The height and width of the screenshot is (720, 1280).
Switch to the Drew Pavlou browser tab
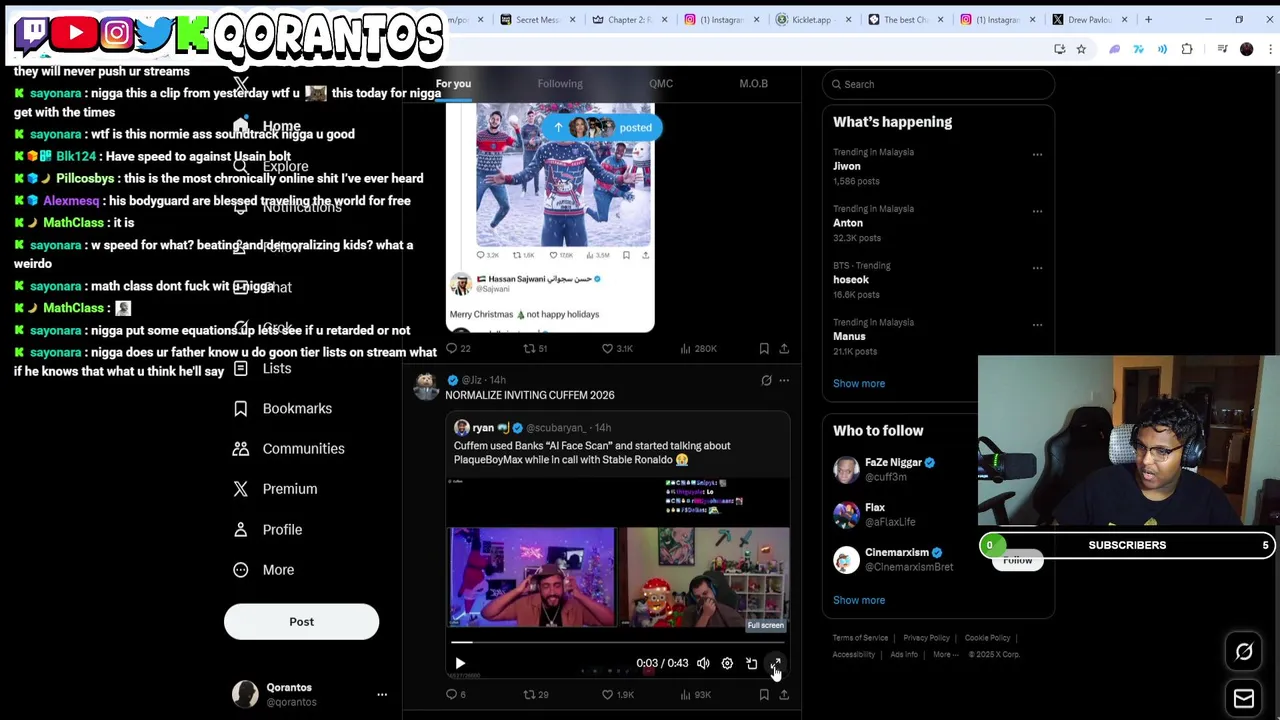[1089, 20]
